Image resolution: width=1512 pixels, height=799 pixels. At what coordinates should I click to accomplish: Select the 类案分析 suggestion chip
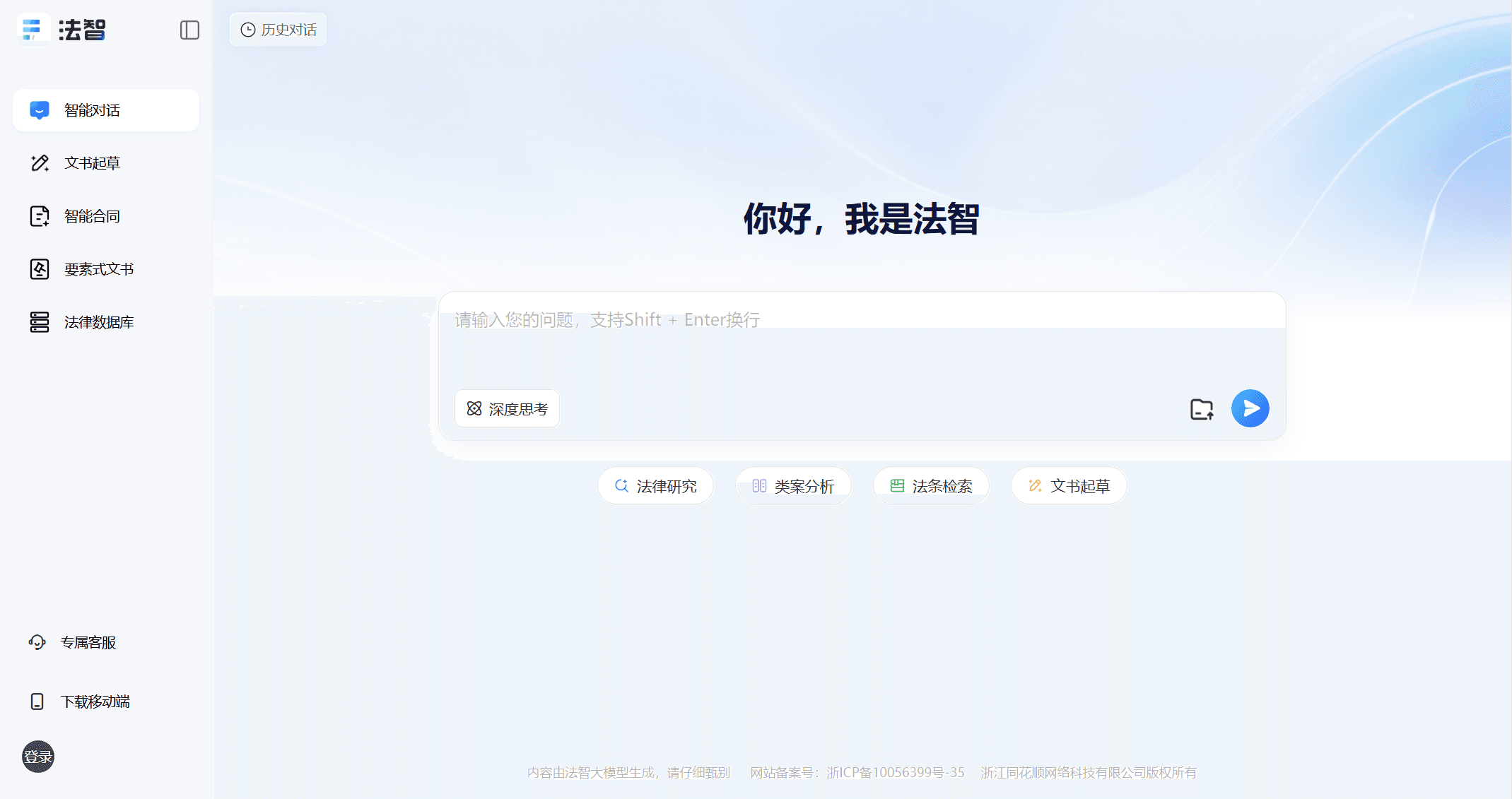[x=793, y=486]
